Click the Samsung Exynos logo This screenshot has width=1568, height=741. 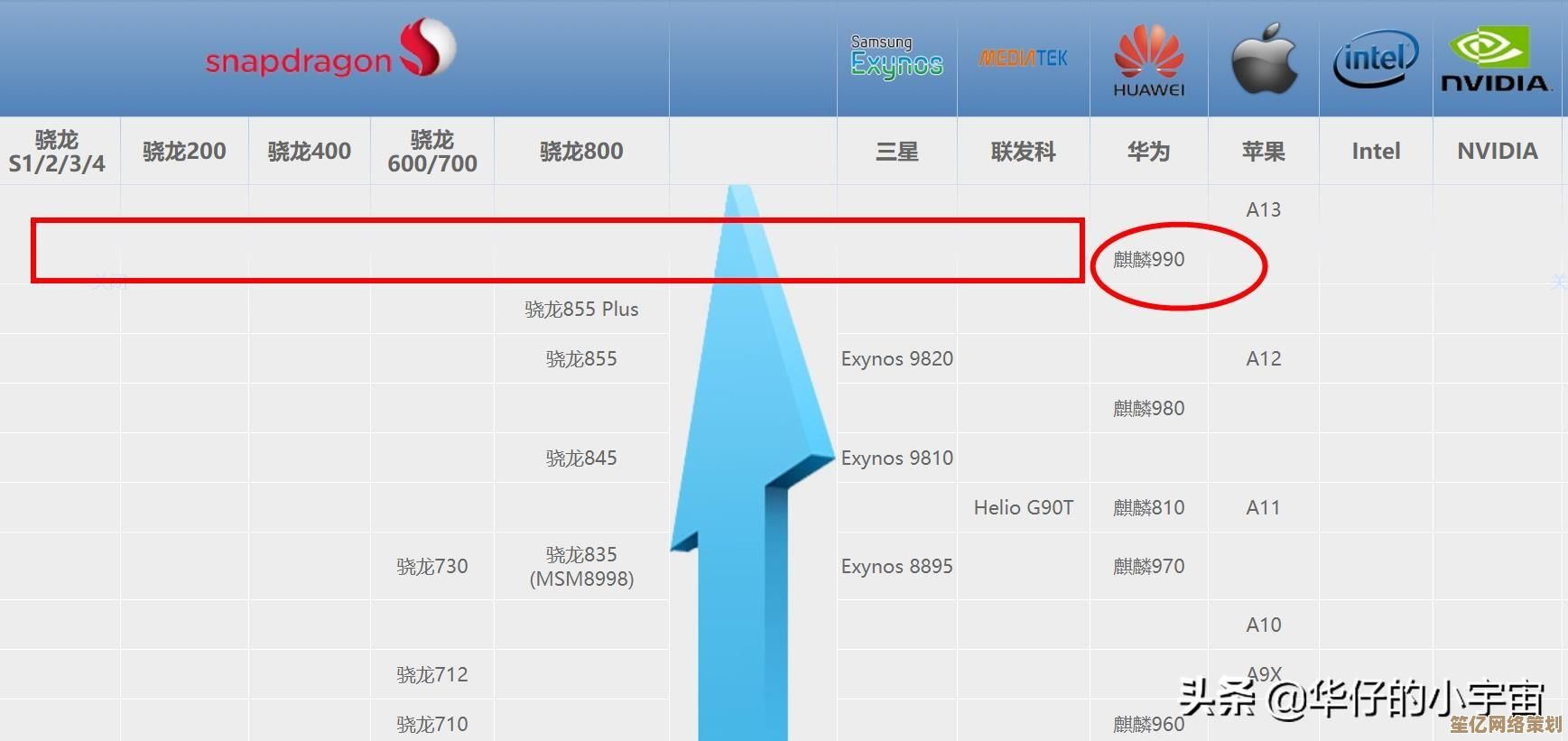896,57
